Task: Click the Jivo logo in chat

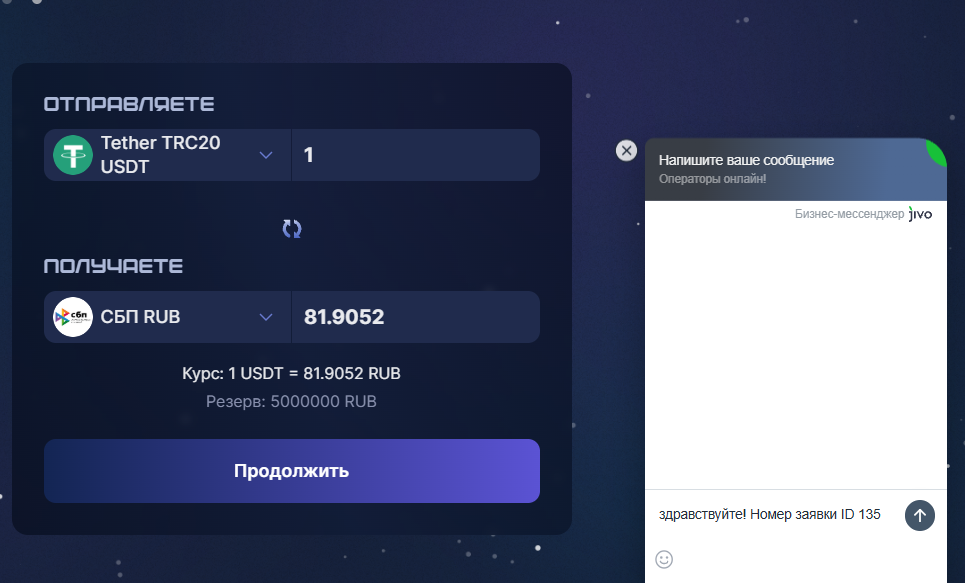Action: 920,213
